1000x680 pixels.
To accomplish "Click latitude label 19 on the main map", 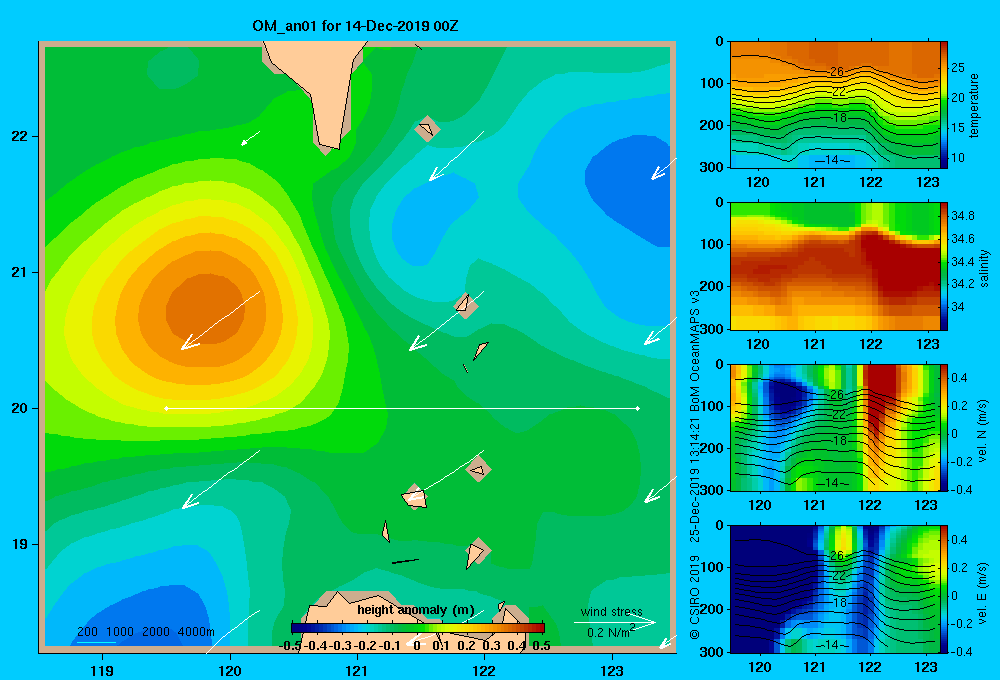I will [20, 544].
